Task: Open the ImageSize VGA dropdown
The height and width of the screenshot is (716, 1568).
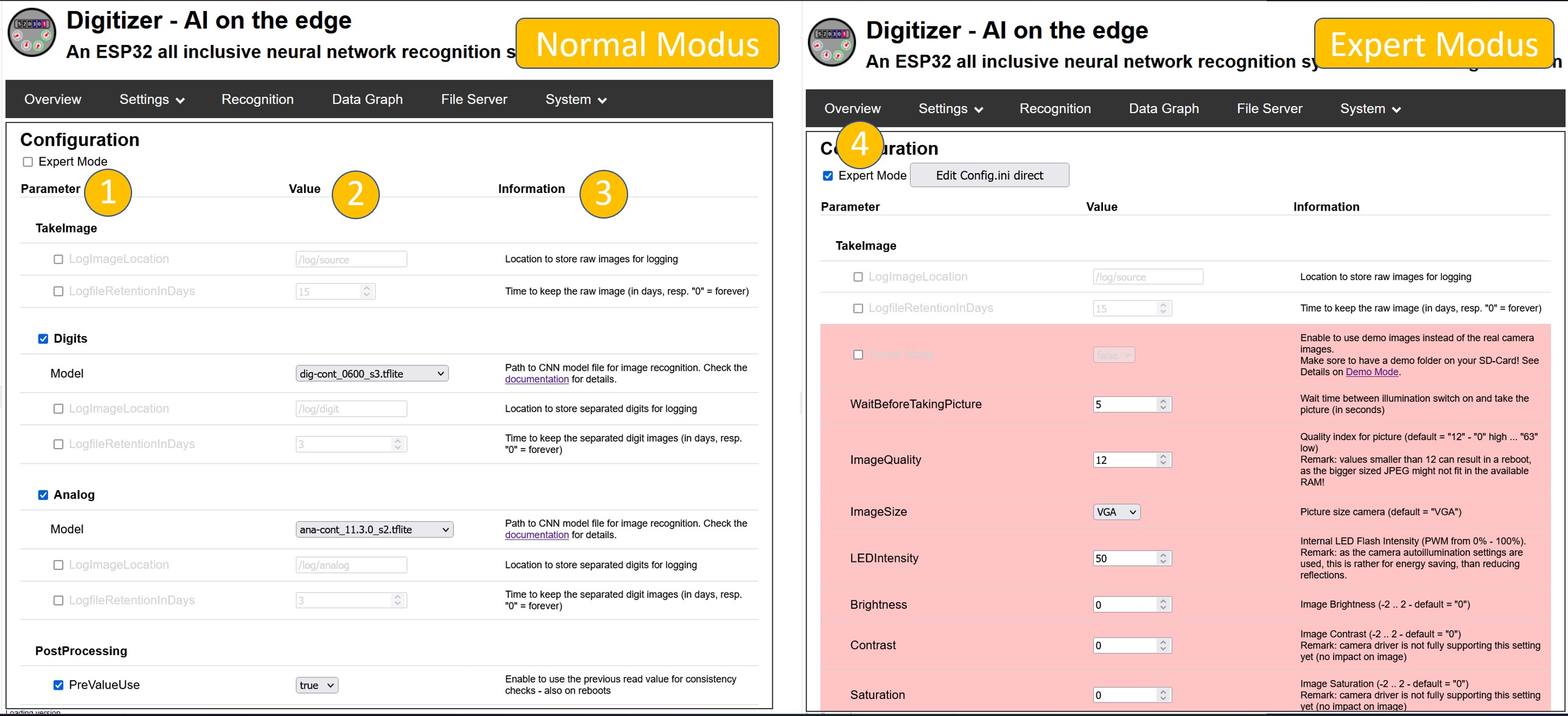Action: (x=1116, y=512)
